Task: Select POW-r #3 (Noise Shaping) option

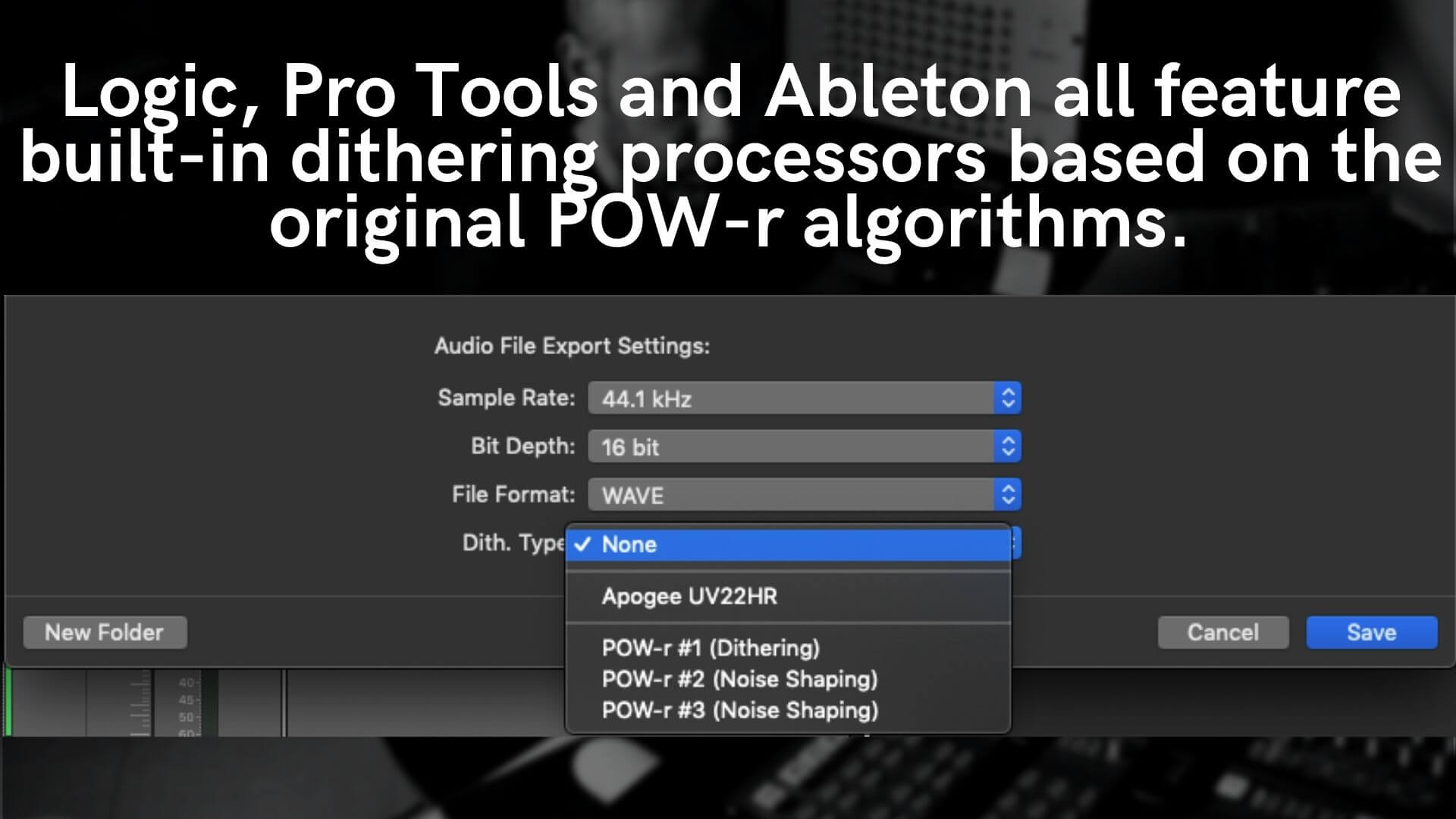Action: coord(788,711)
